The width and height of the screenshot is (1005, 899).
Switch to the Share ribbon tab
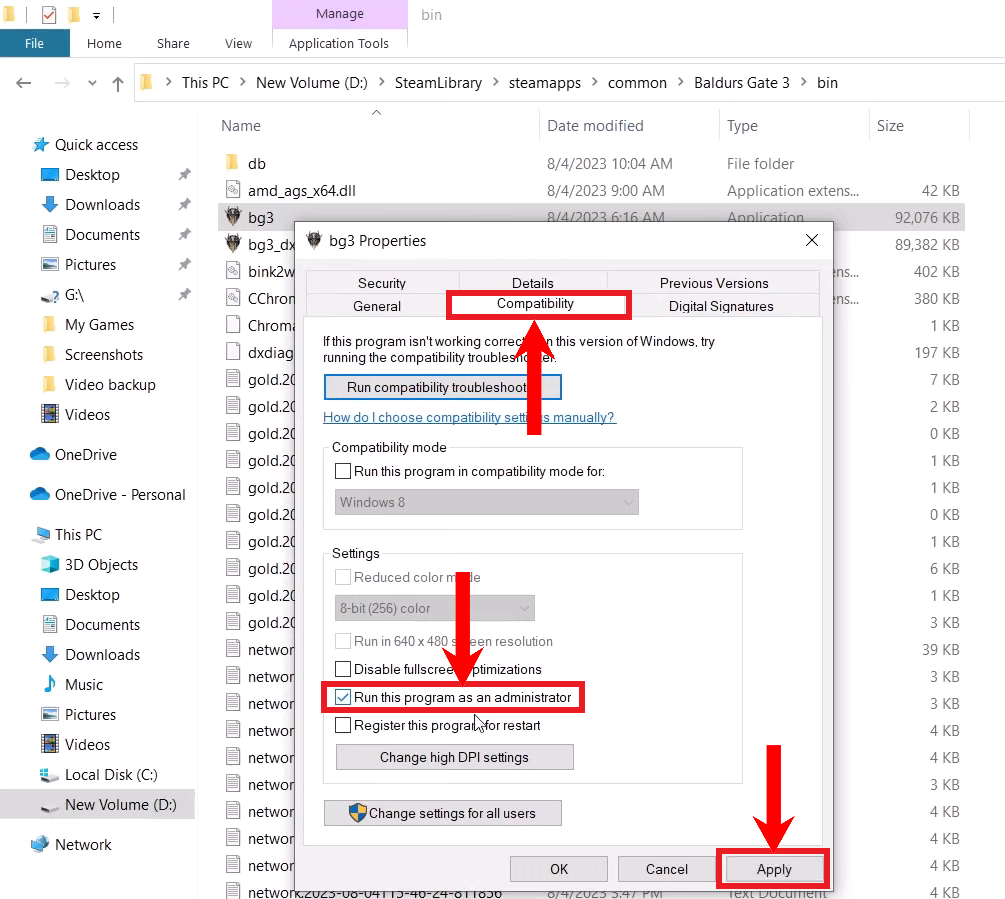(173, 44)
